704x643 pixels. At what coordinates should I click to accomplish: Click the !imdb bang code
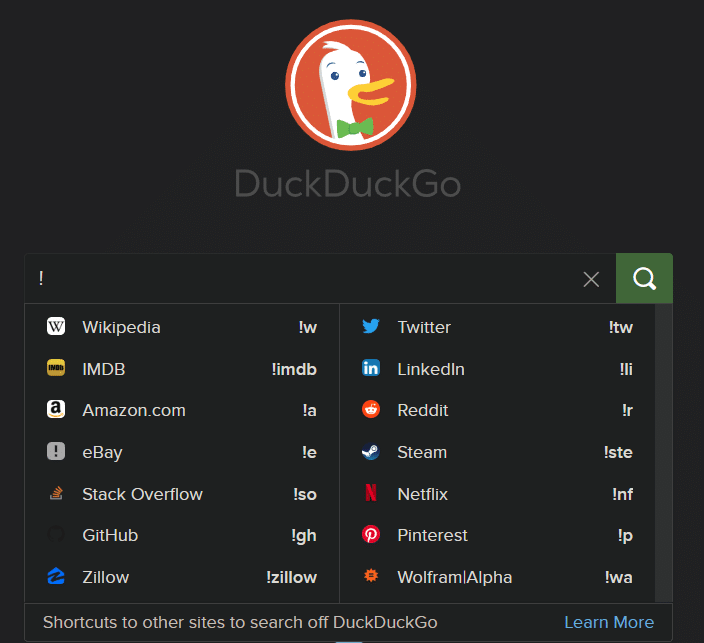295,369
